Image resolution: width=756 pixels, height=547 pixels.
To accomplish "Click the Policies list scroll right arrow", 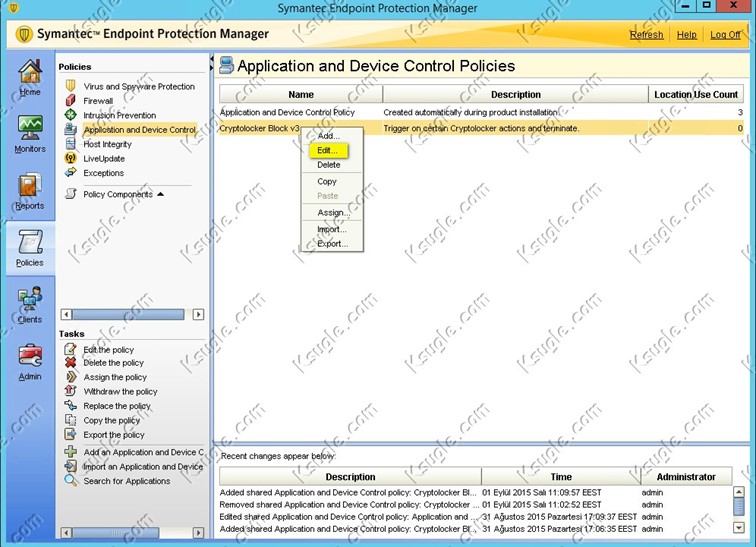I will tap(198, 315).
